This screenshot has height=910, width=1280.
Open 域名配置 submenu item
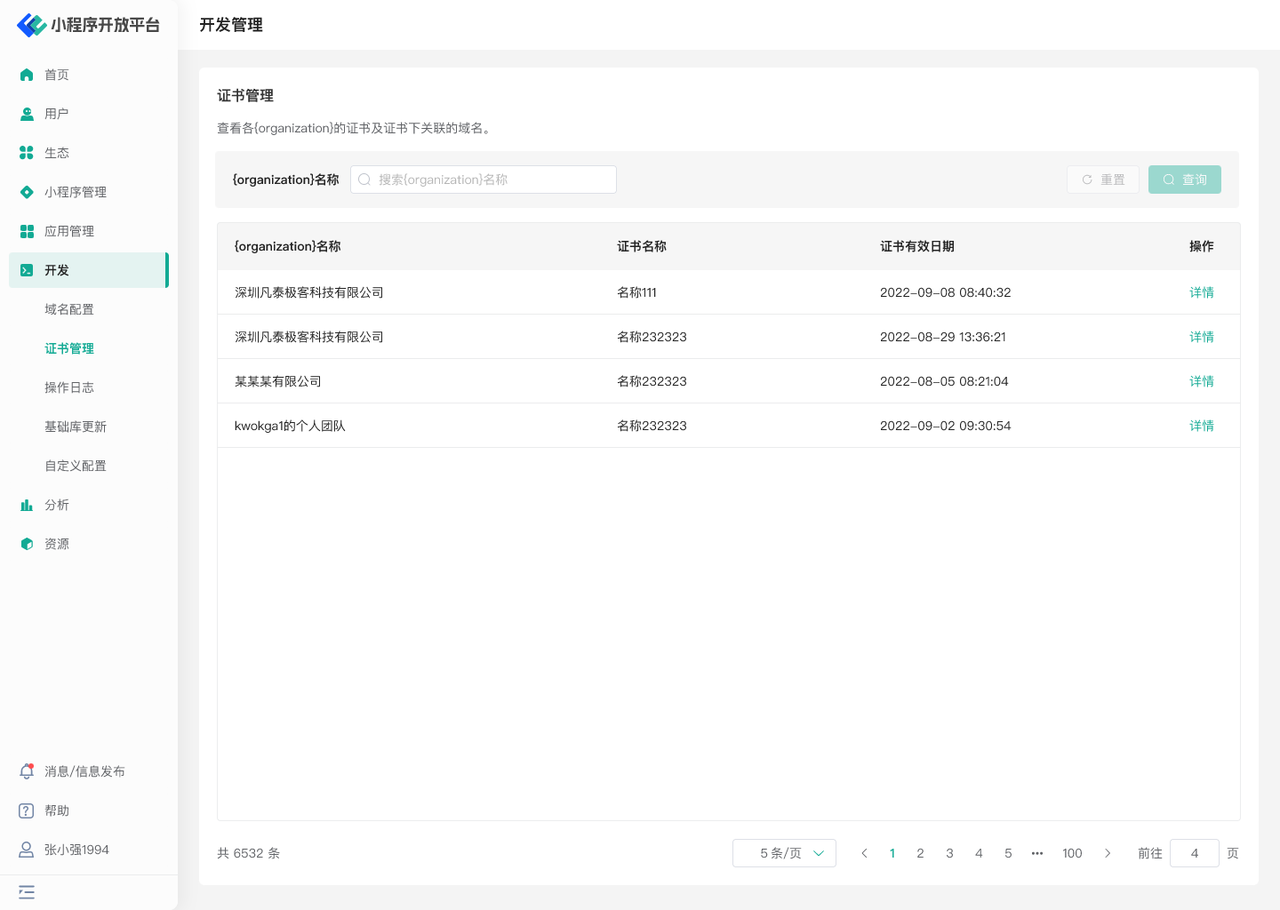[x=69, y=310]
